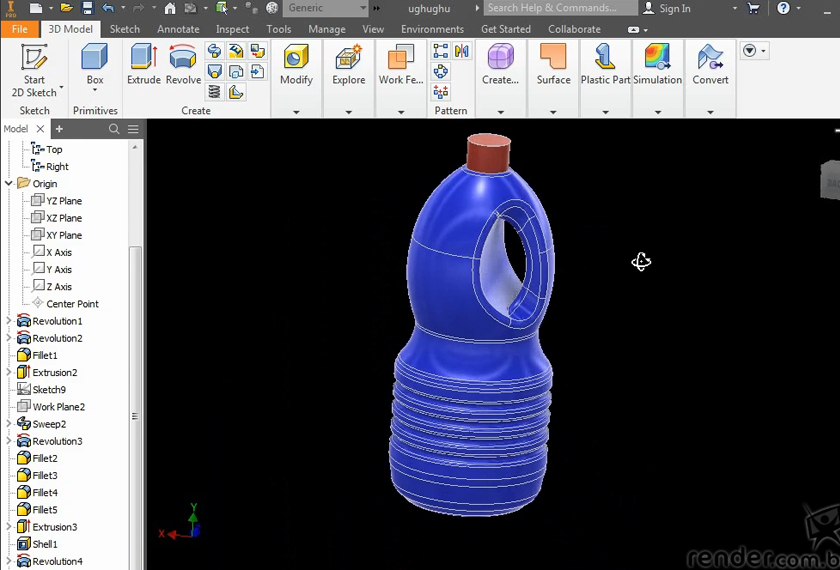This screenshot has width=840, height=570.
Task: Select the Extrude tool
Action: coord(143,66)
